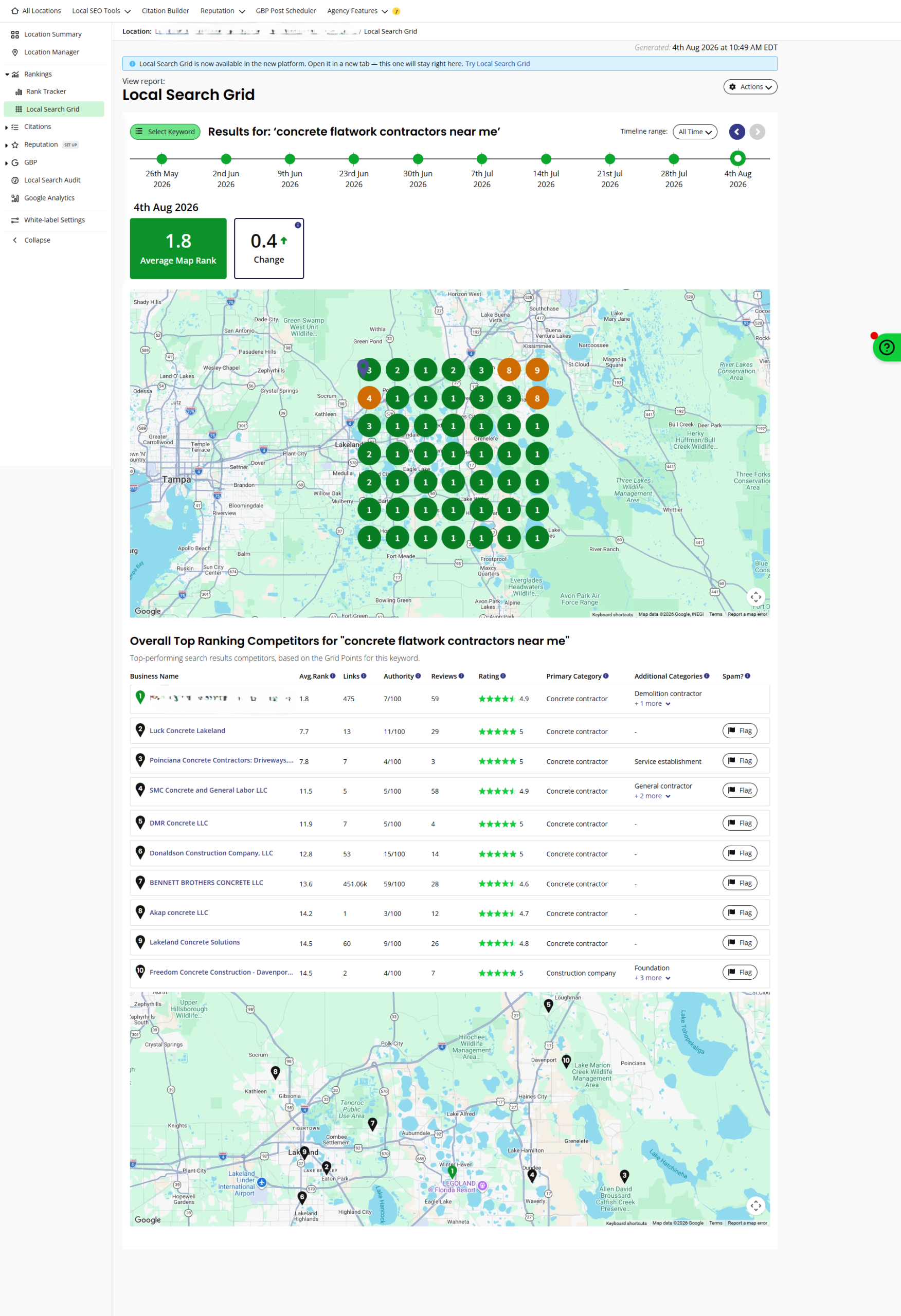Image resolution: width=901 pixels, height=1316 pixels.
Task: Expand the Citations sidebar section
Action: click(6, 127)
